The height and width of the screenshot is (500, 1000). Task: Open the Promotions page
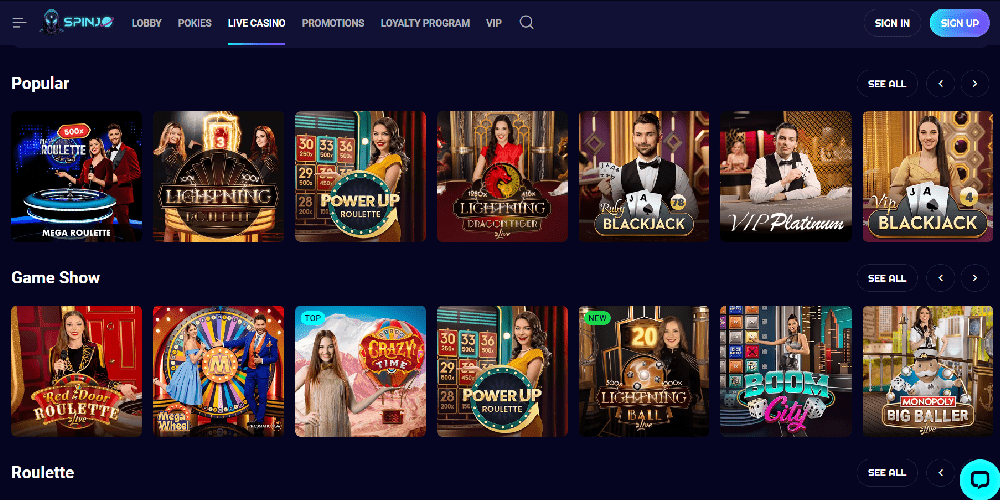pos(333,23)
